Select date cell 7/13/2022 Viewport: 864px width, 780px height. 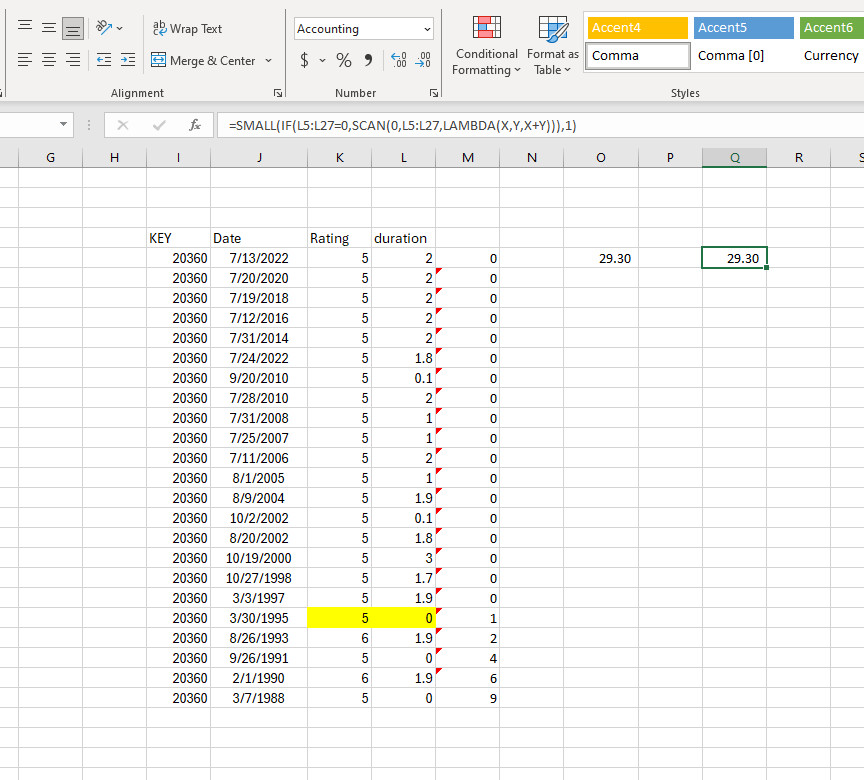pos(259,258)
